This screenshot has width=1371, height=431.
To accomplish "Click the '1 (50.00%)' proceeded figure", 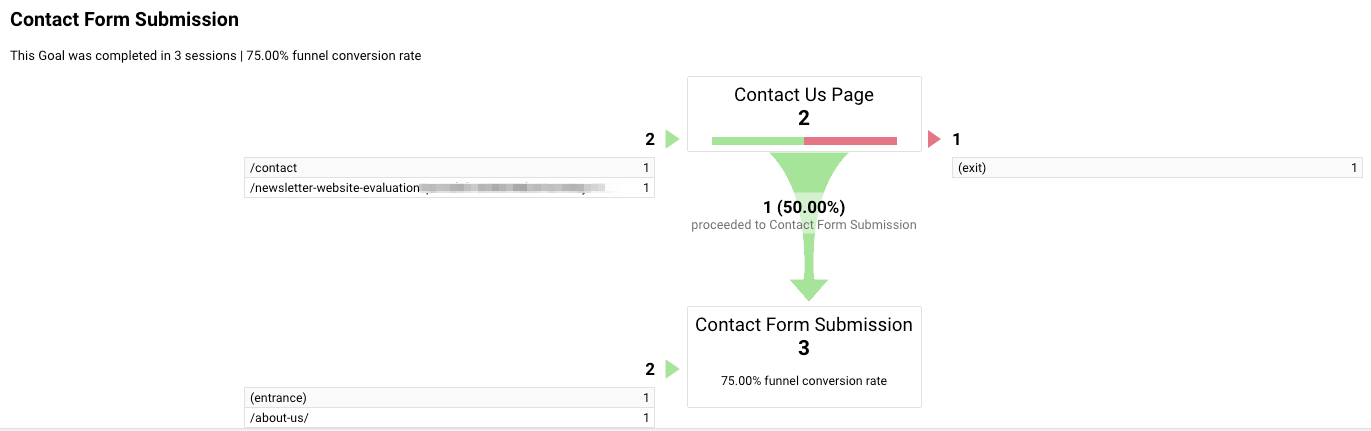I will click(804, 207).
